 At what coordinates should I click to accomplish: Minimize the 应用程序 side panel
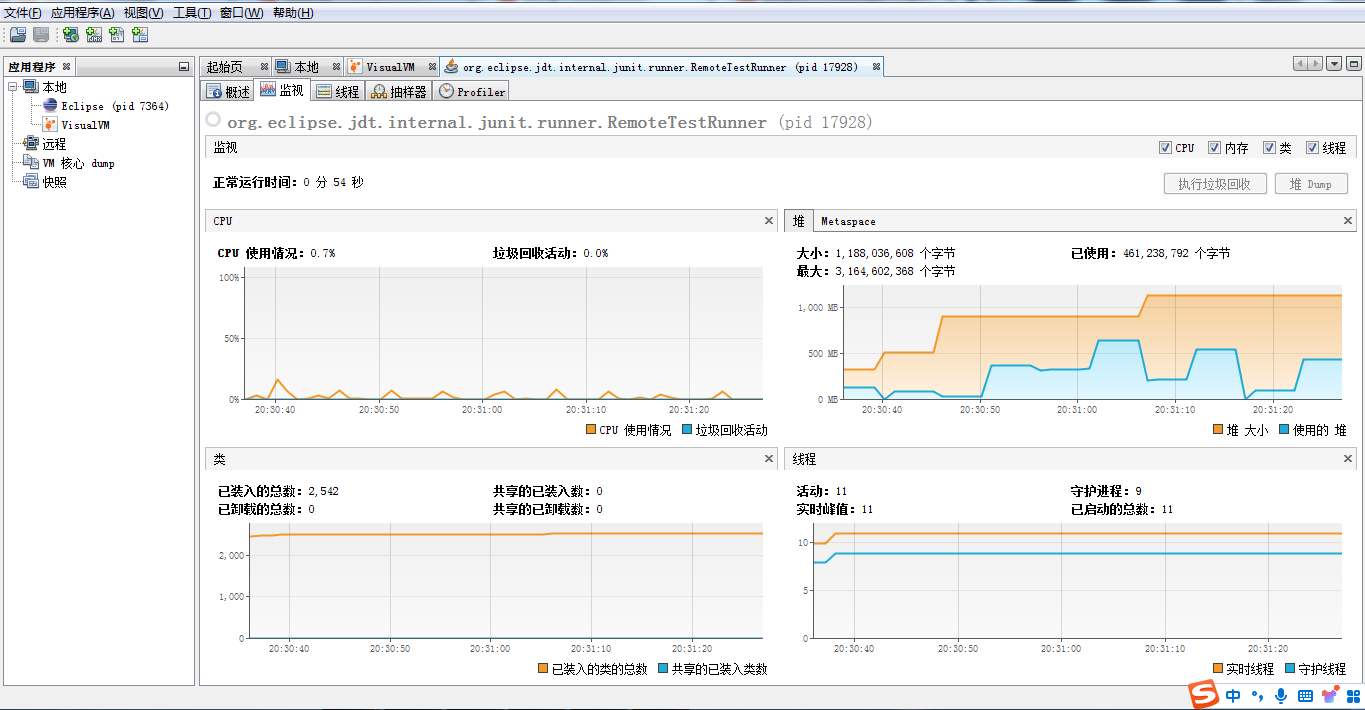[x=183, y=67]
